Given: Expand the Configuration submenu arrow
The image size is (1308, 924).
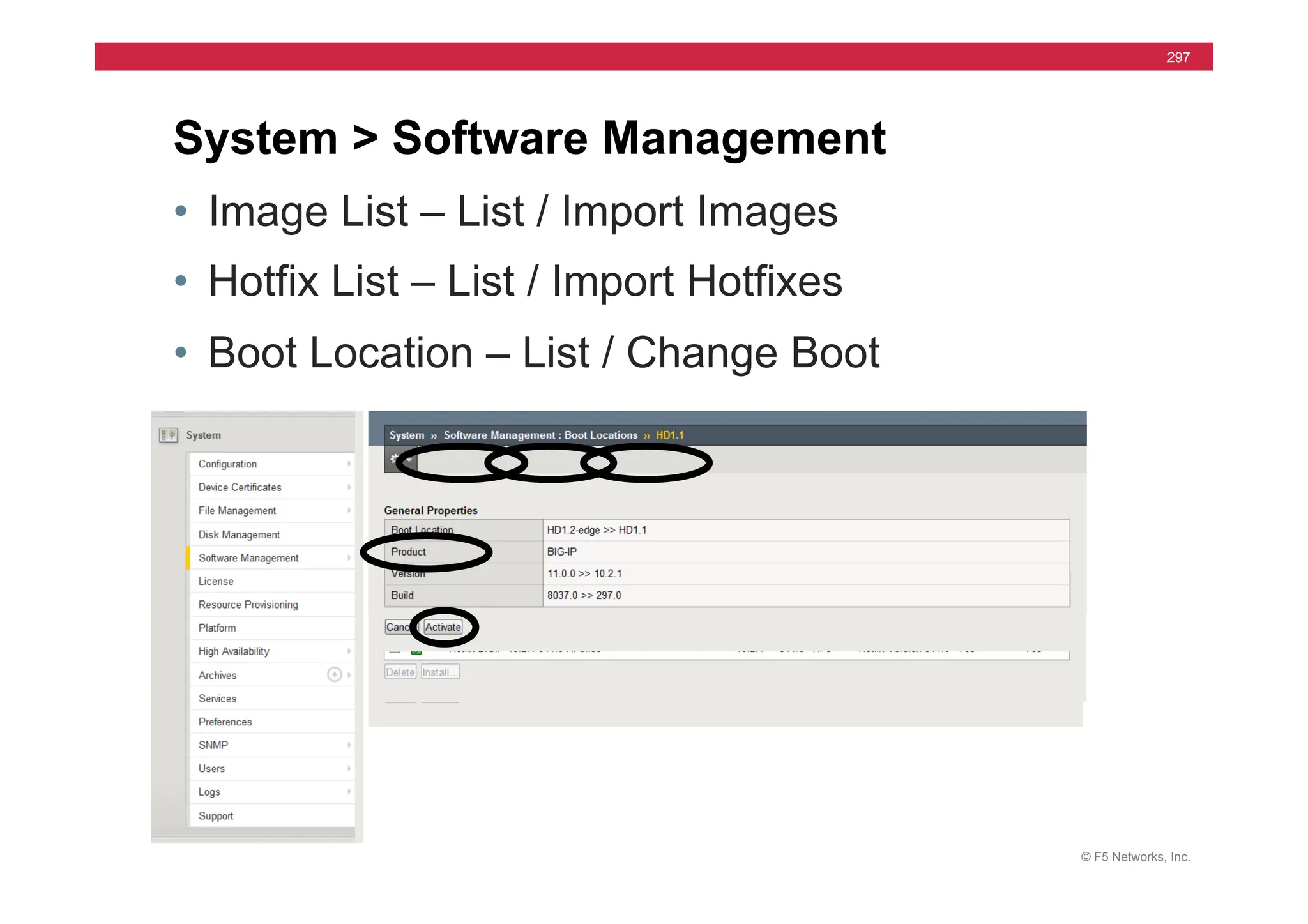Looking at the screenshot, I should click(349, 464).
